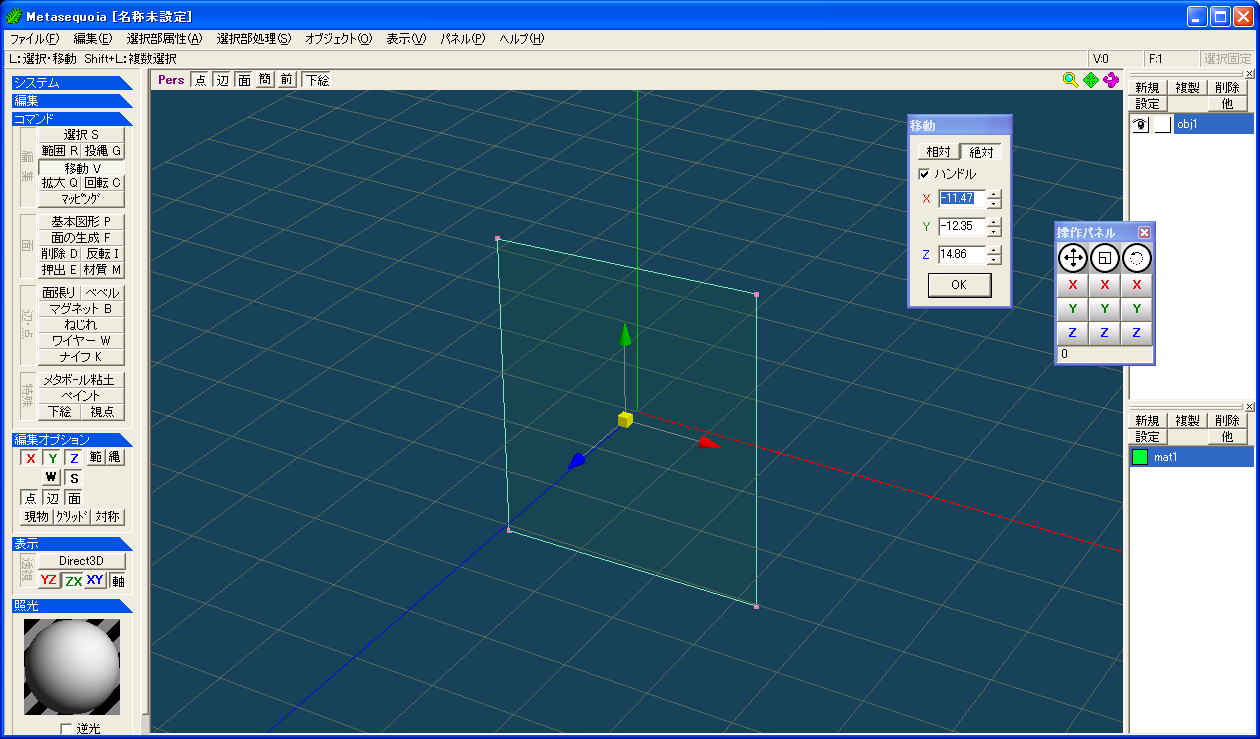The height and width of the screenshot is (739, 1260).
Task: Open the オブジェクト(O) menu
Action: [338, 39]
